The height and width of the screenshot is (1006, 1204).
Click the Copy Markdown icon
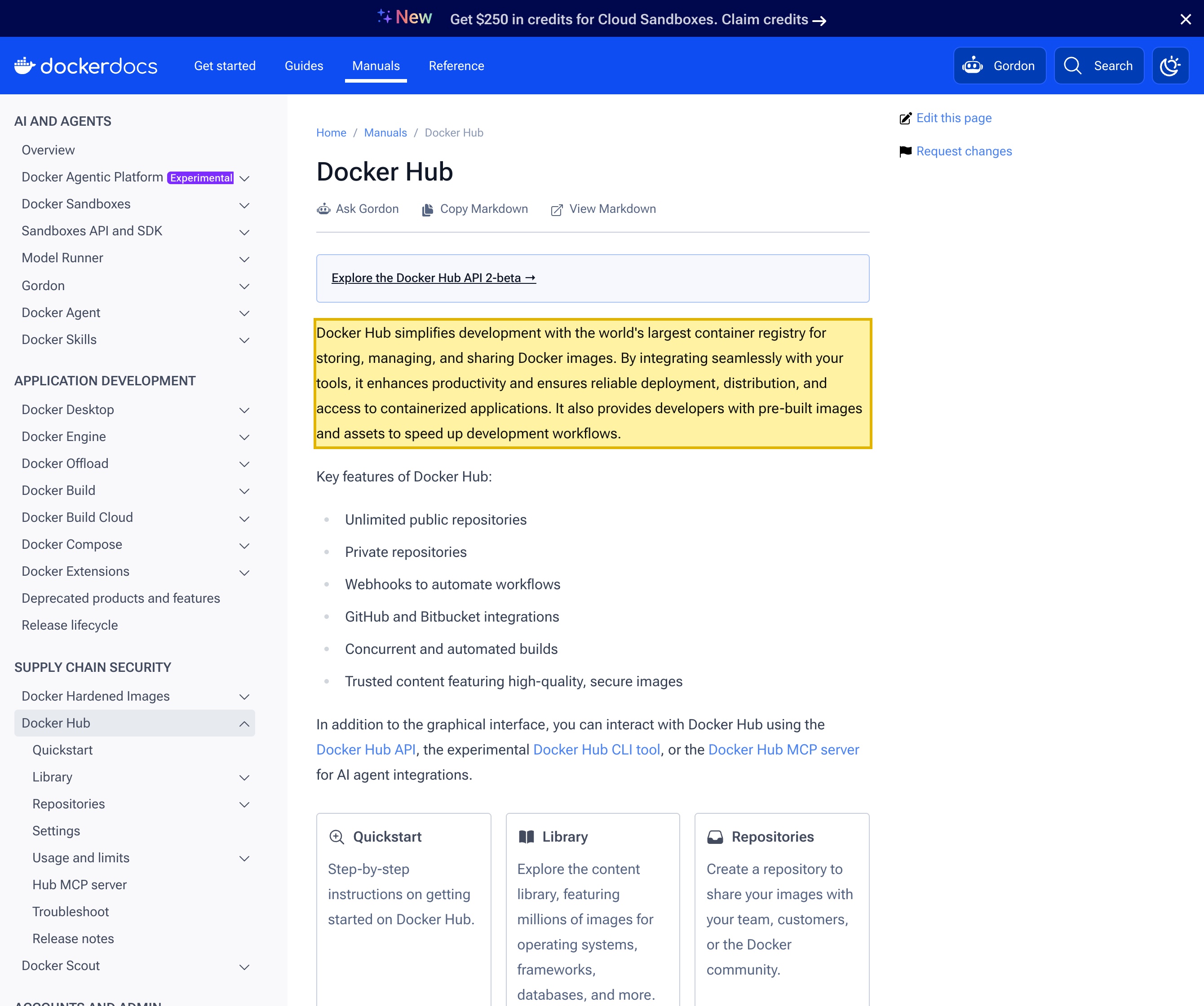click(x=428, y=210)
